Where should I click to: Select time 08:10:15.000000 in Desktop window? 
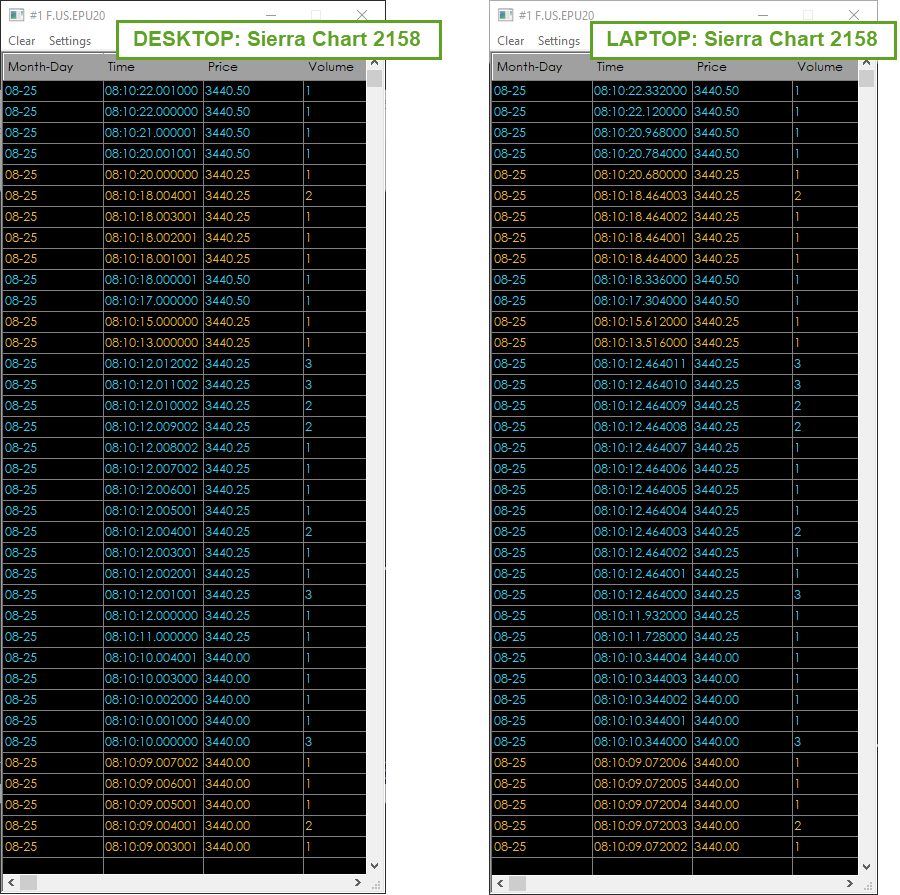pos(152,321)
